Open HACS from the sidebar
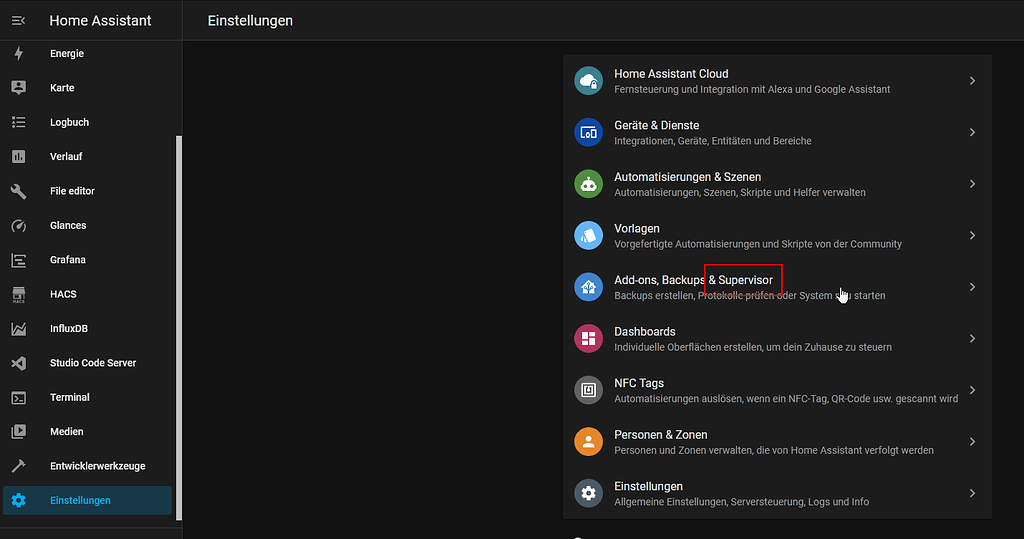 (87, 294)
